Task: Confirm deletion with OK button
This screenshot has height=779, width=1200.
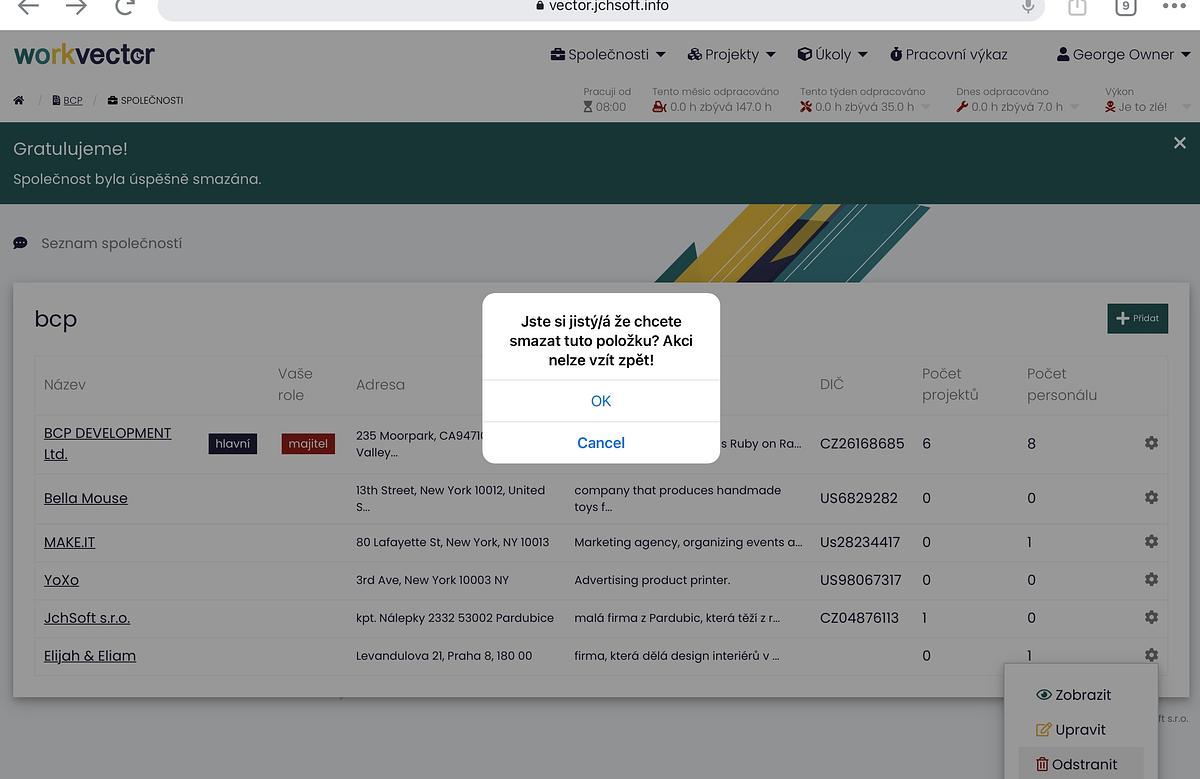Action: [x=601, y=401]
